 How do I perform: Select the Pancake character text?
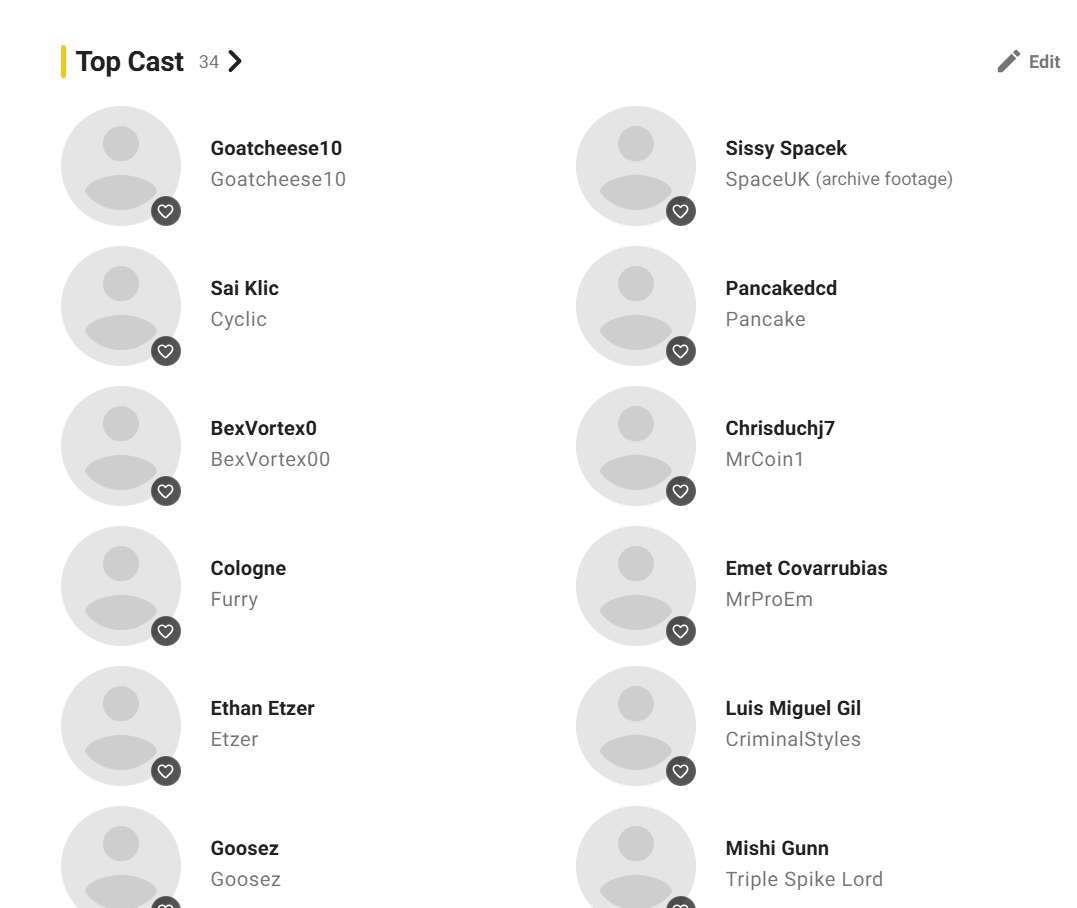coord(766,319)
